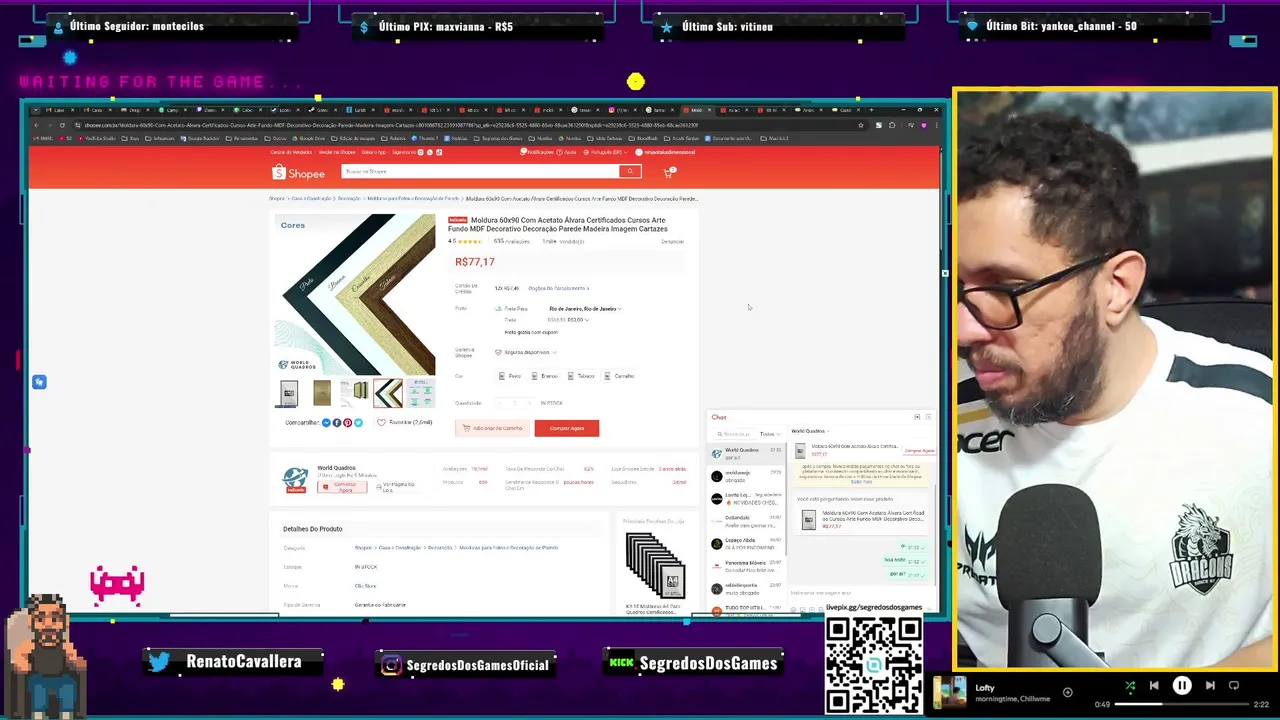Expand Seguros disponíveis dropdown
The image size is (1280, 720).
[x=526, y=352]
